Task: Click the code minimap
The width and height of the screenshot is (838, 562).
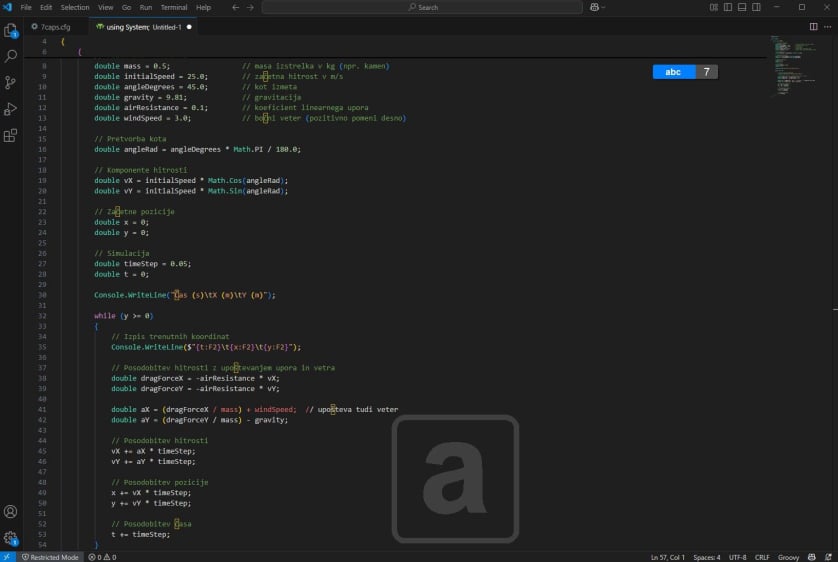Action: click(x=795, y=66)
